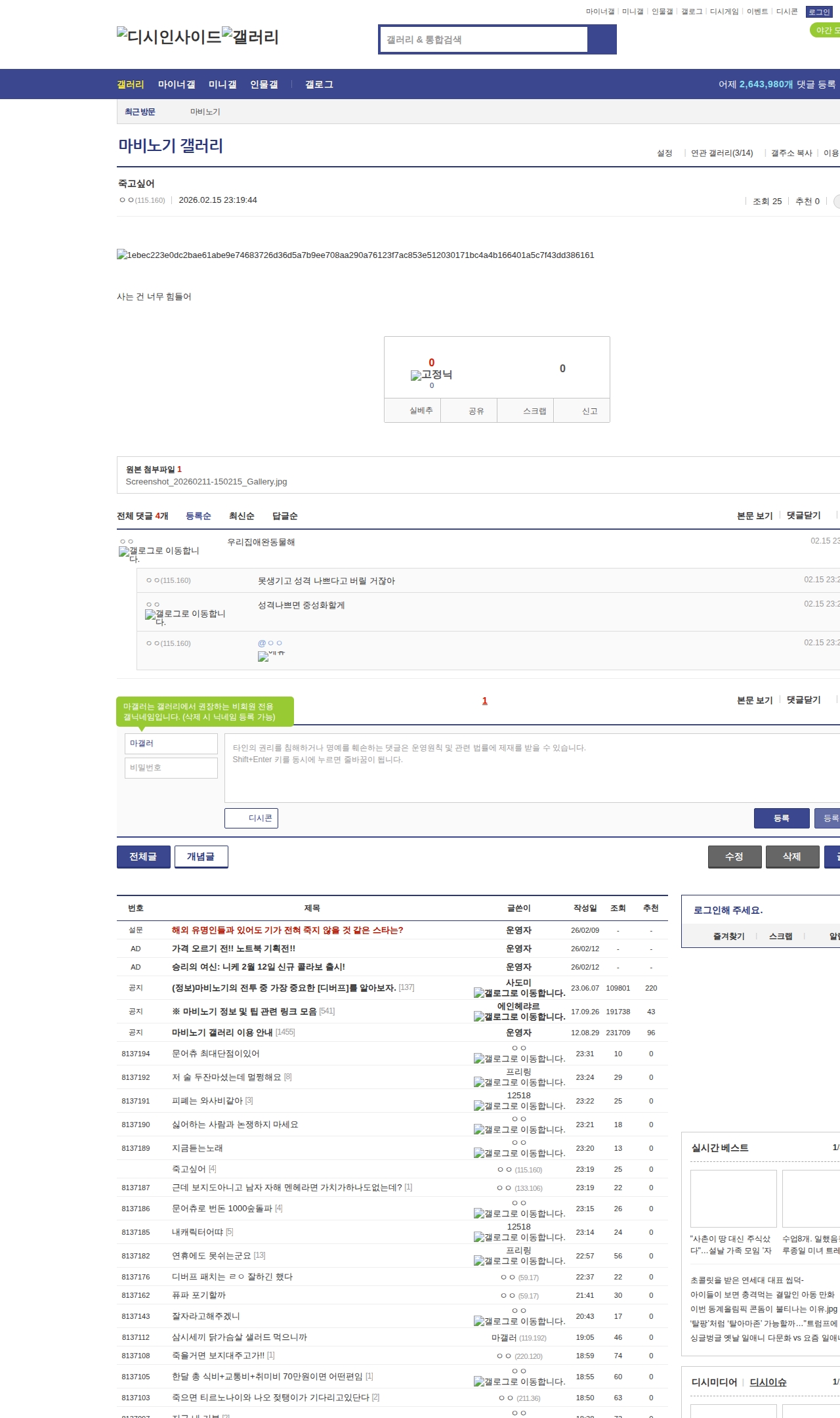The width and height of the screenshot is (840, 1418).
Task: Click the 로그인 button at top
Action: click(x=819, y=12)
